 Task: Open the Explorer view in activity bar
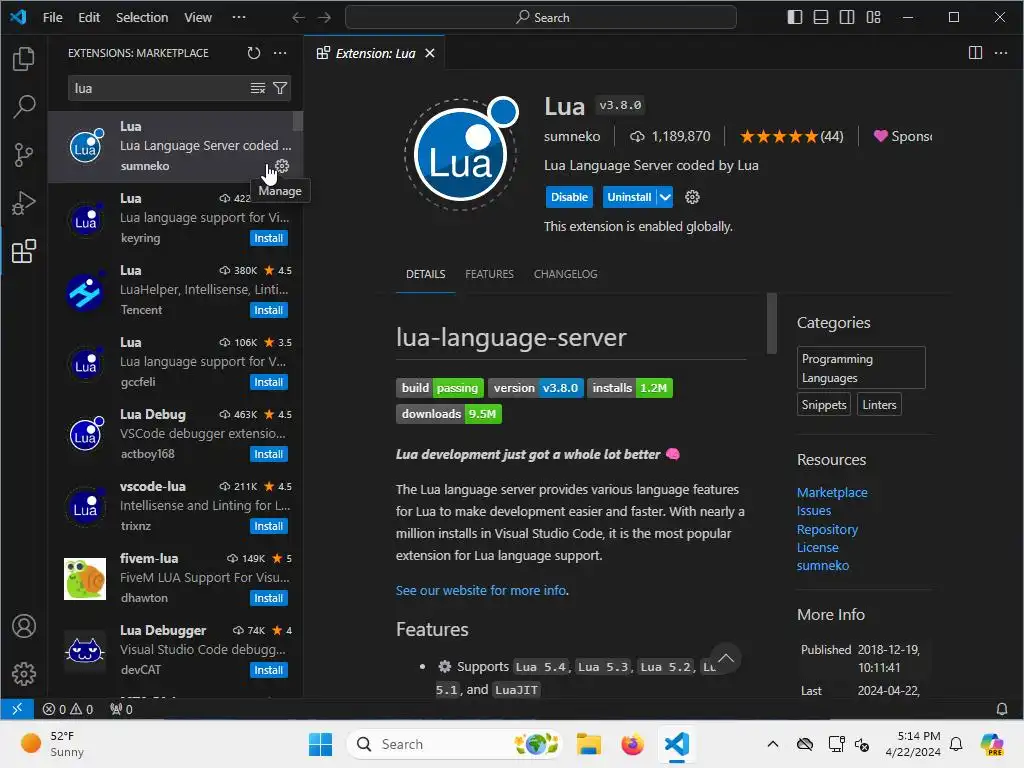[x=24, y=59]
